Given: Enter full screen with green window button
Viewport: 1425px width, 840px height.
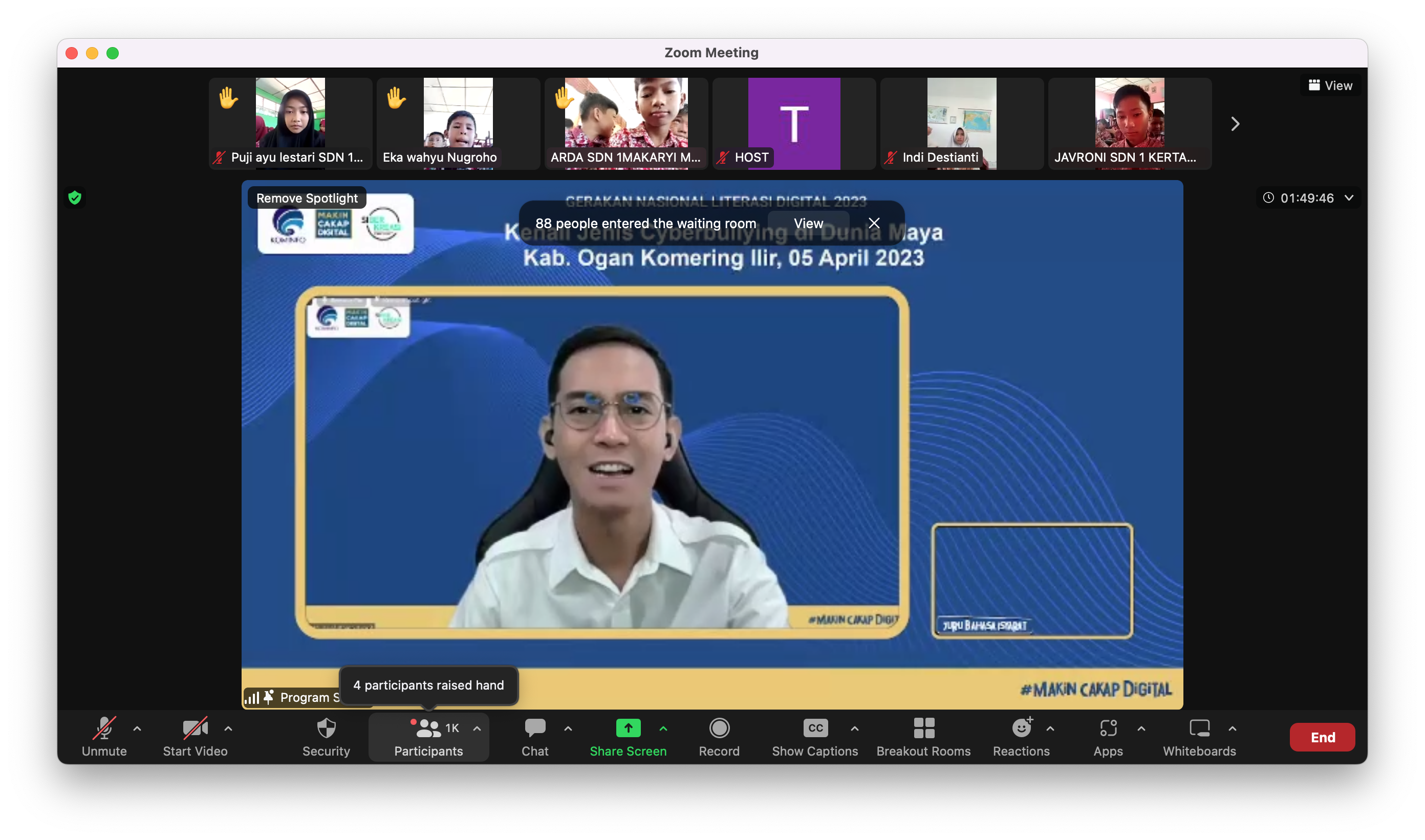Looking at the screenshot, I should coord(113,53).
